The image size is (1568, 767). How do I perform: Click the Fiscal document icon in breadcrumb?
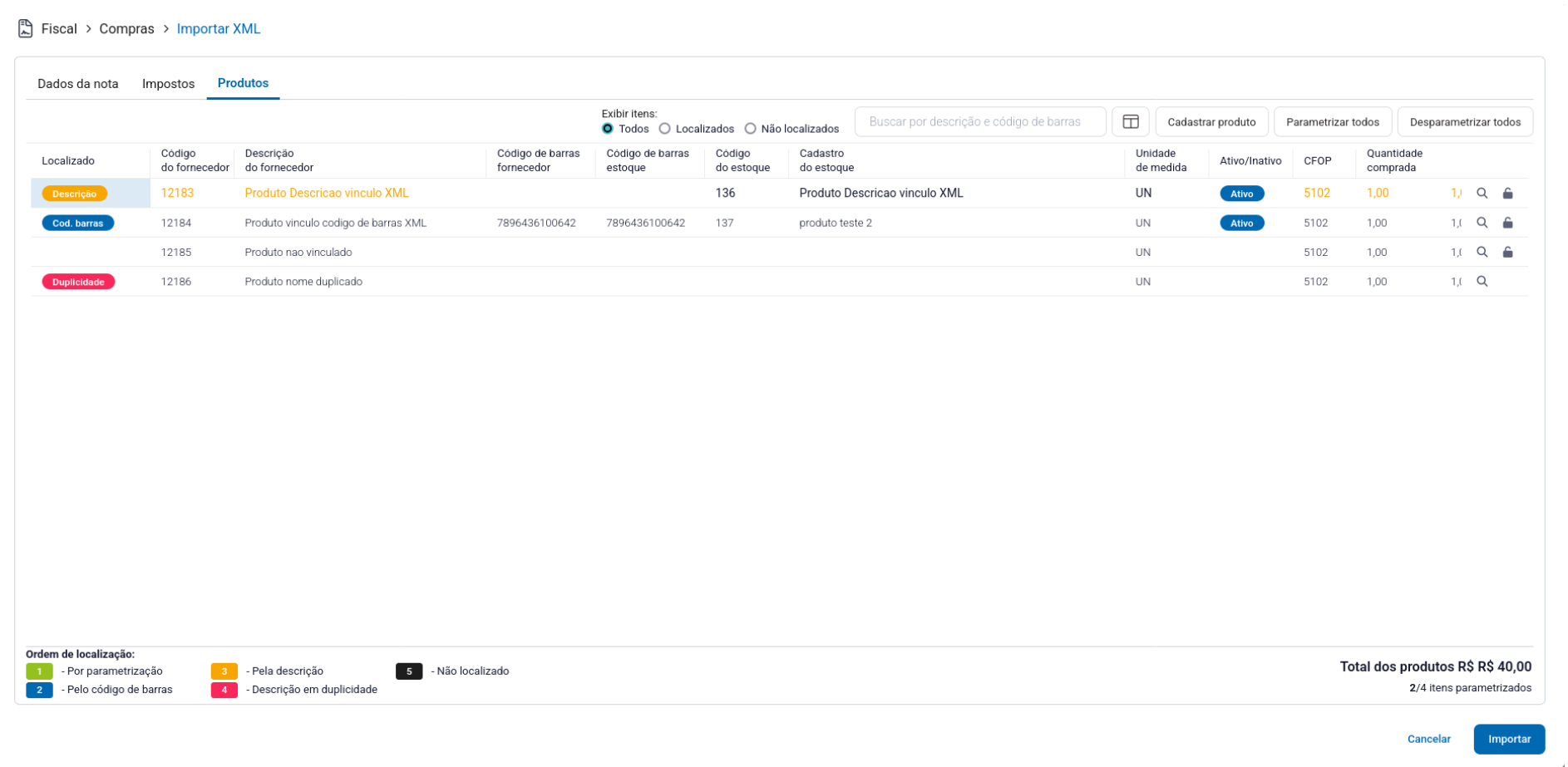(x=26, y=29)
